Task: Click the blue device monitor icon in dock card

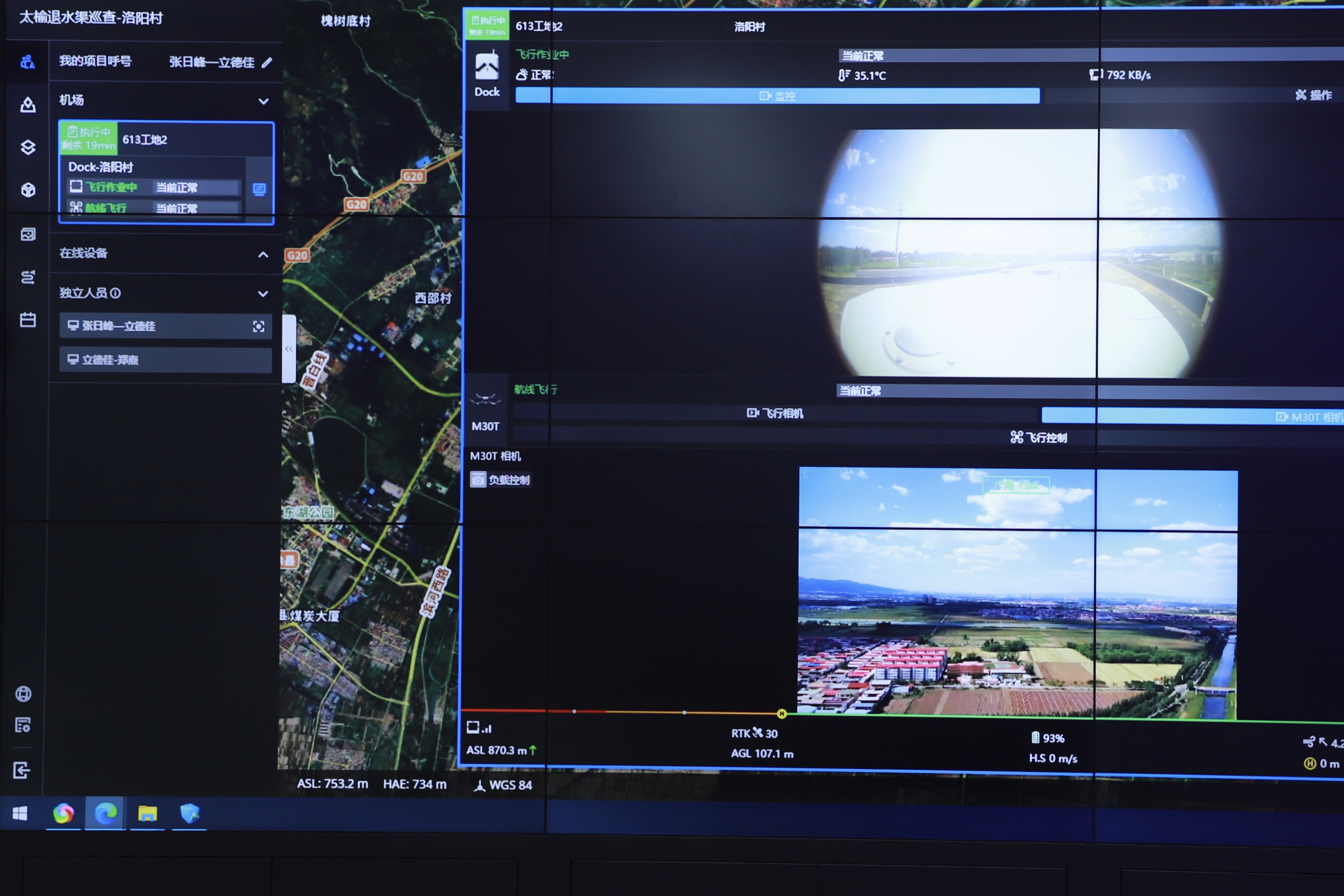Action: (x=259, y=189)
